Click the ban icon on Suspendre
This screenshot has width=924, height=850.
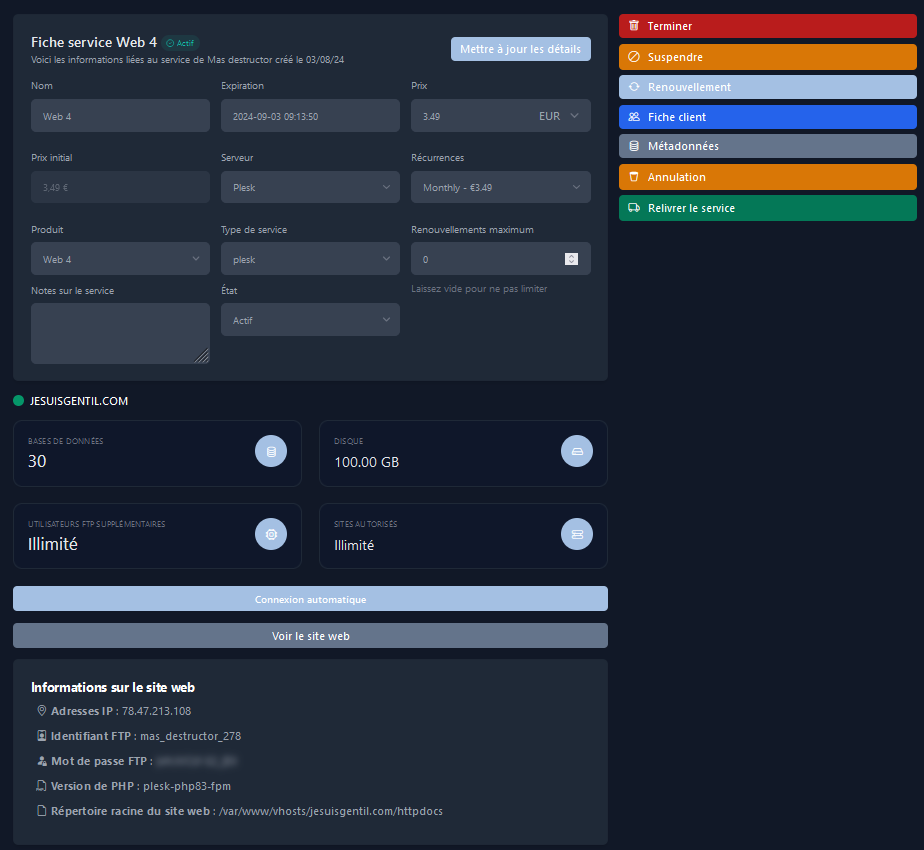[x=634, y=57]
